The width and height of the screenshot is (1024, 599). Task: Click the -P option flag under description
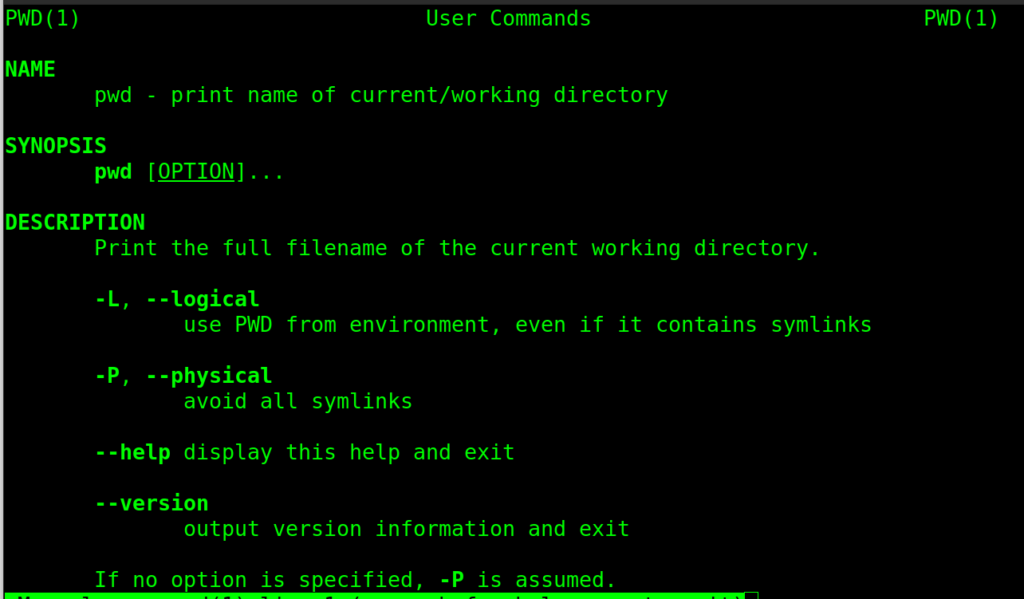coord(107,376)
